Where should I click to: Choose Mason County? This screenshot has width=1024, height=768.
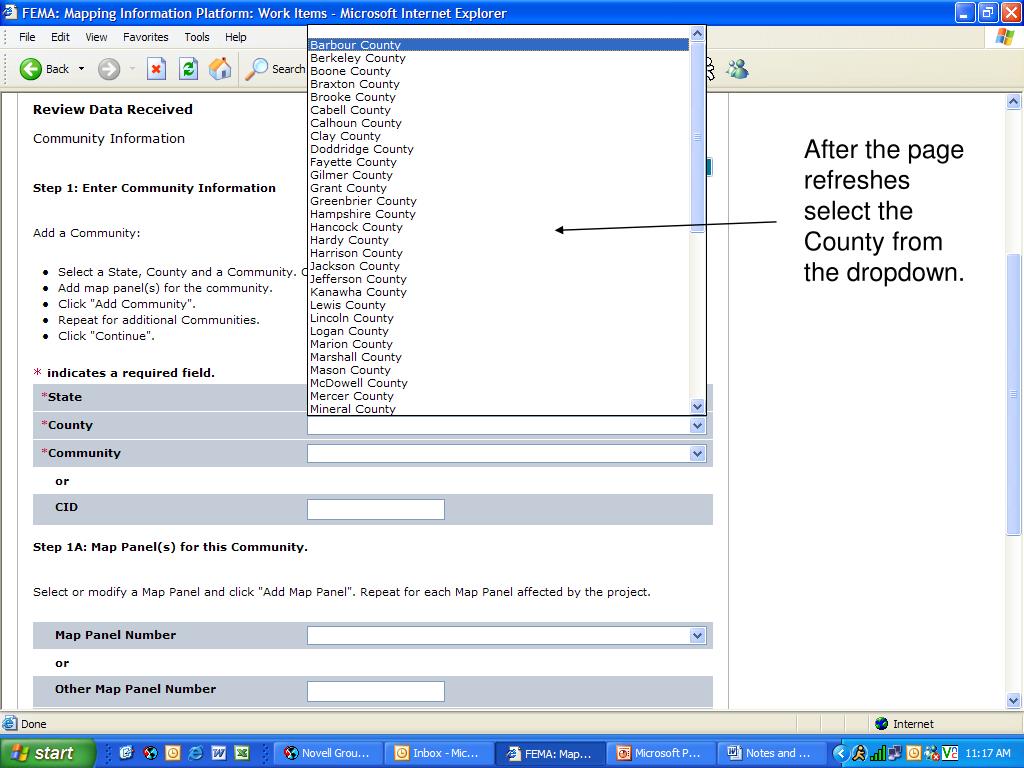[499, 370]
